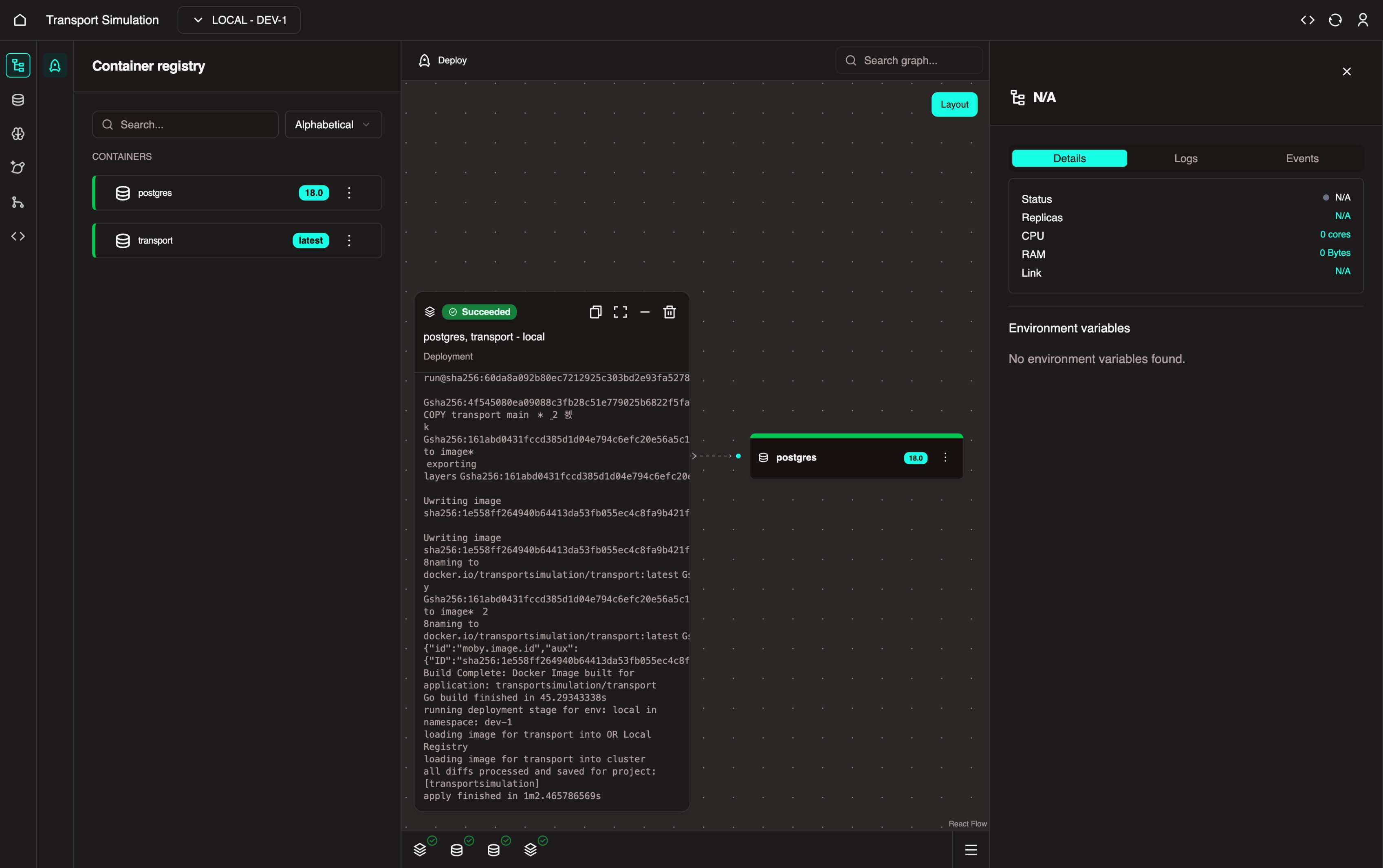Select the postgres container row

pos(237,193)
